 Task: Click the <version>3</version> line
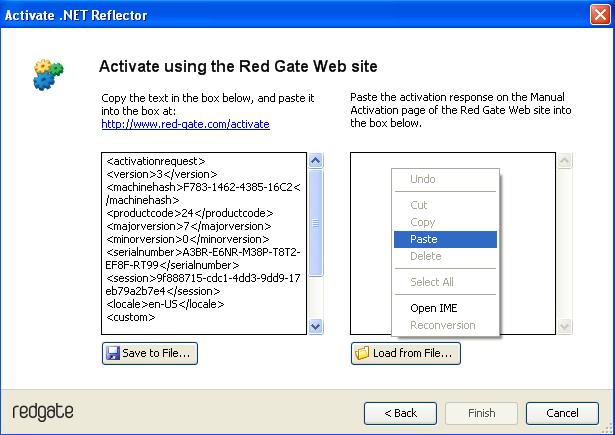(162, 174)
